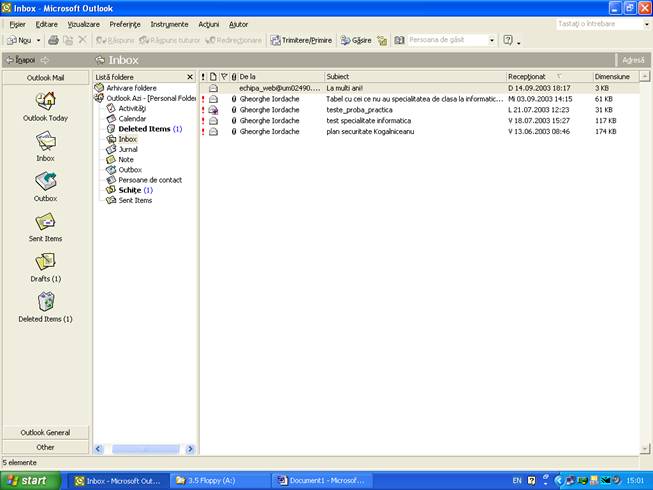The height and width of the screenshot is (490, 653).
Task: Open the Inbox shortcut in Outlook bar
Action: click(45, 141)
